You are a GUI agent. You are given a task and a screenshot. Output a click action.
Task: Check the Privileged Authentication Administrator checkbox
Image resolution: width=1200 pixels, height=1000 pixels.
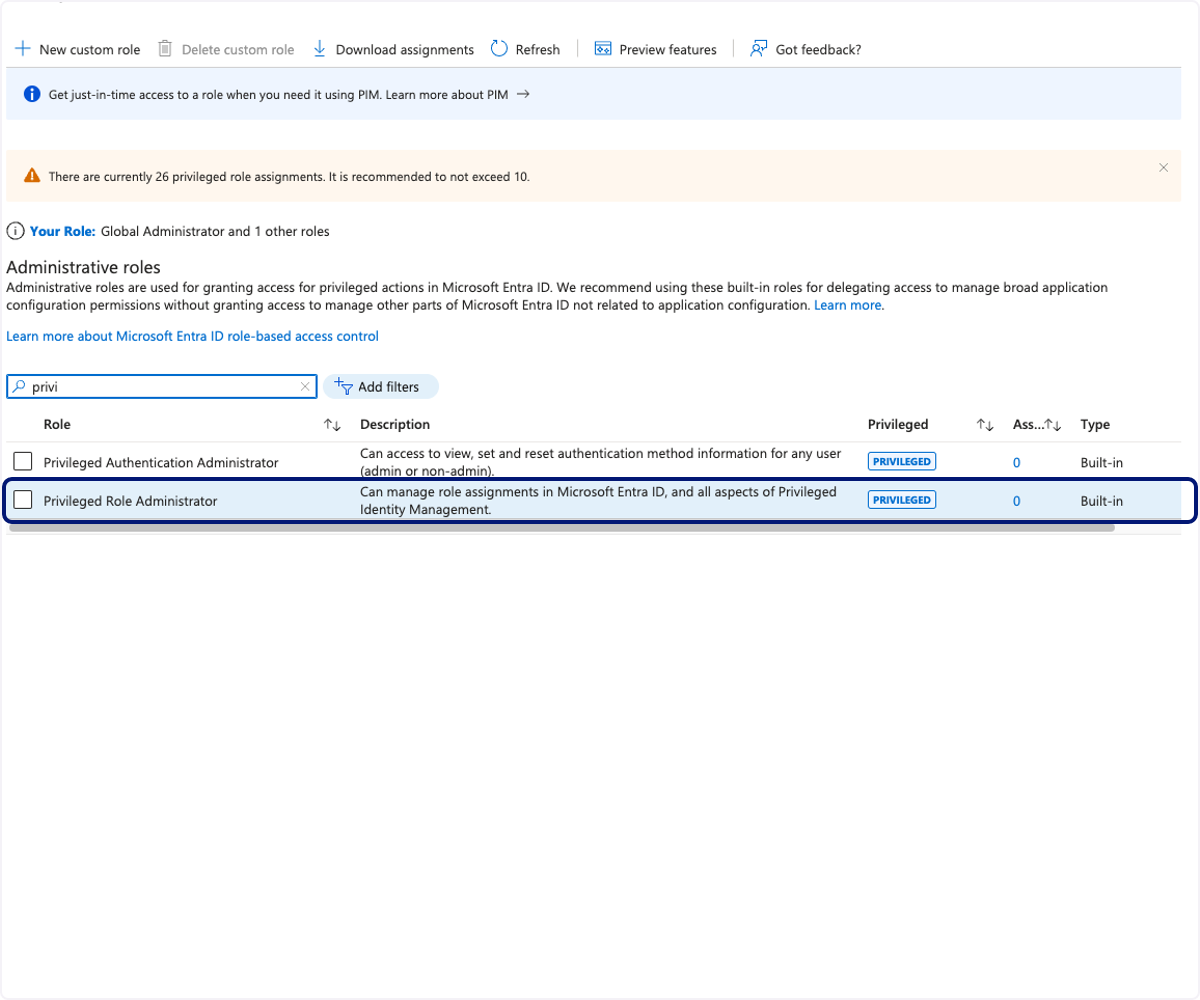point(23,462)
